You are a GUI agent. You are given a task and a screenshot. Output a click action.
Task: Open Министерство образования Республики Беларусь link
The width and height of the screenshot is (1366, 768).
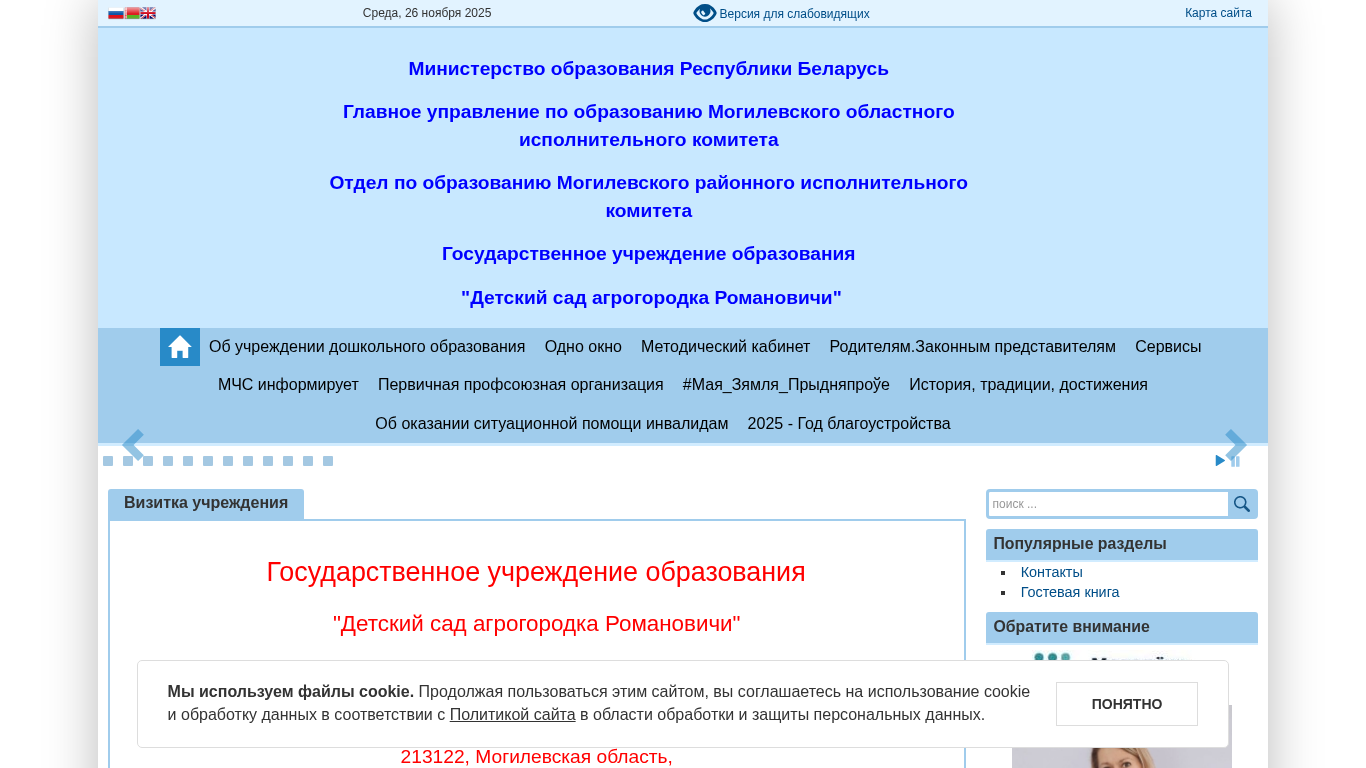tap(649, 69)
